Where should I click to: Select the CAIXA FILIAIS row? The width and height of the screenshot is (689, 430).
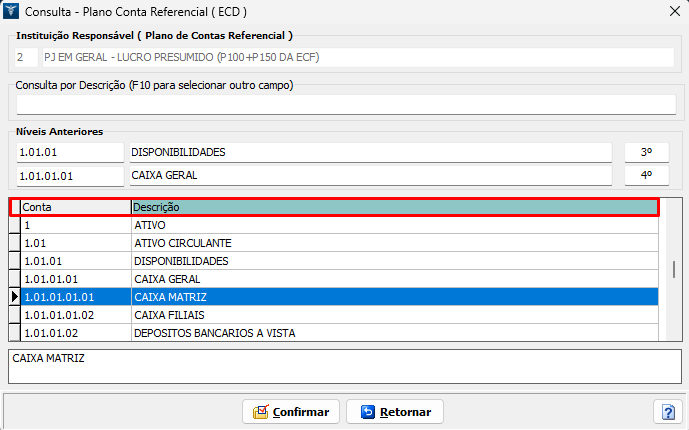(394, 315)
